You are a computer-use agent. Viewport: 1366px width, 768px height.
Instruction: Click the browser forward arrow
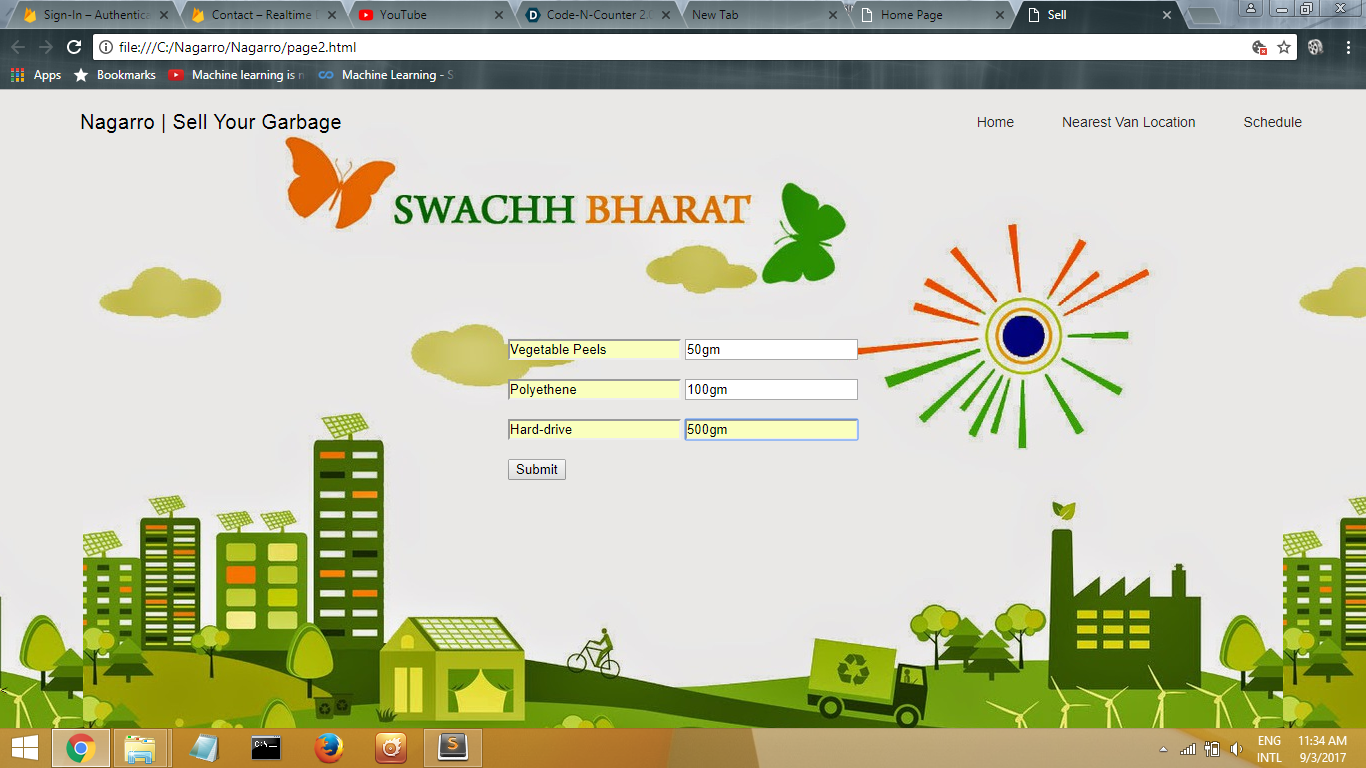[45, 47]
